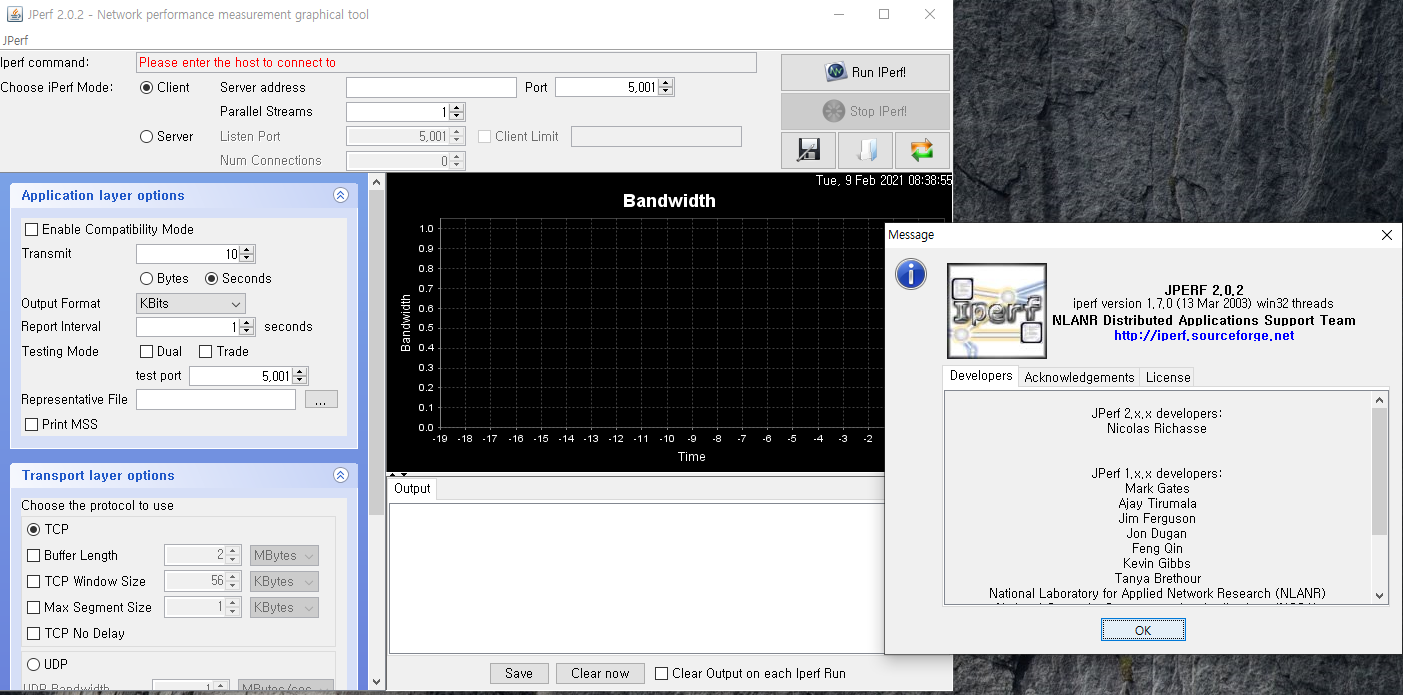Click the JPerf Java title bar icon
This screenshot has height=695, width=1403.
[14, 15]
